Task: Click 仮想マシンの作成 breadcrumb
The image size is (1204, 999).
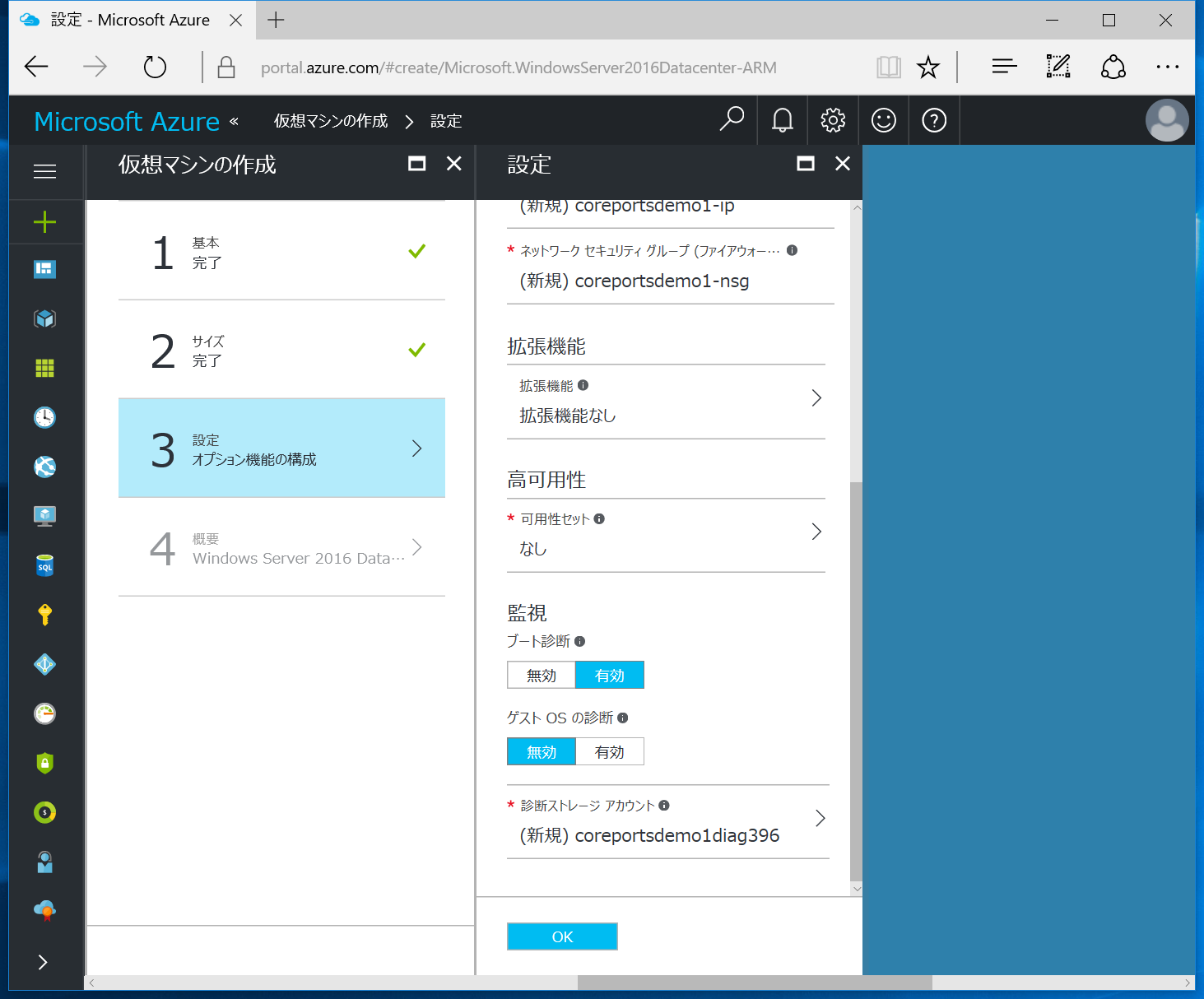Action: click(331, 121)
